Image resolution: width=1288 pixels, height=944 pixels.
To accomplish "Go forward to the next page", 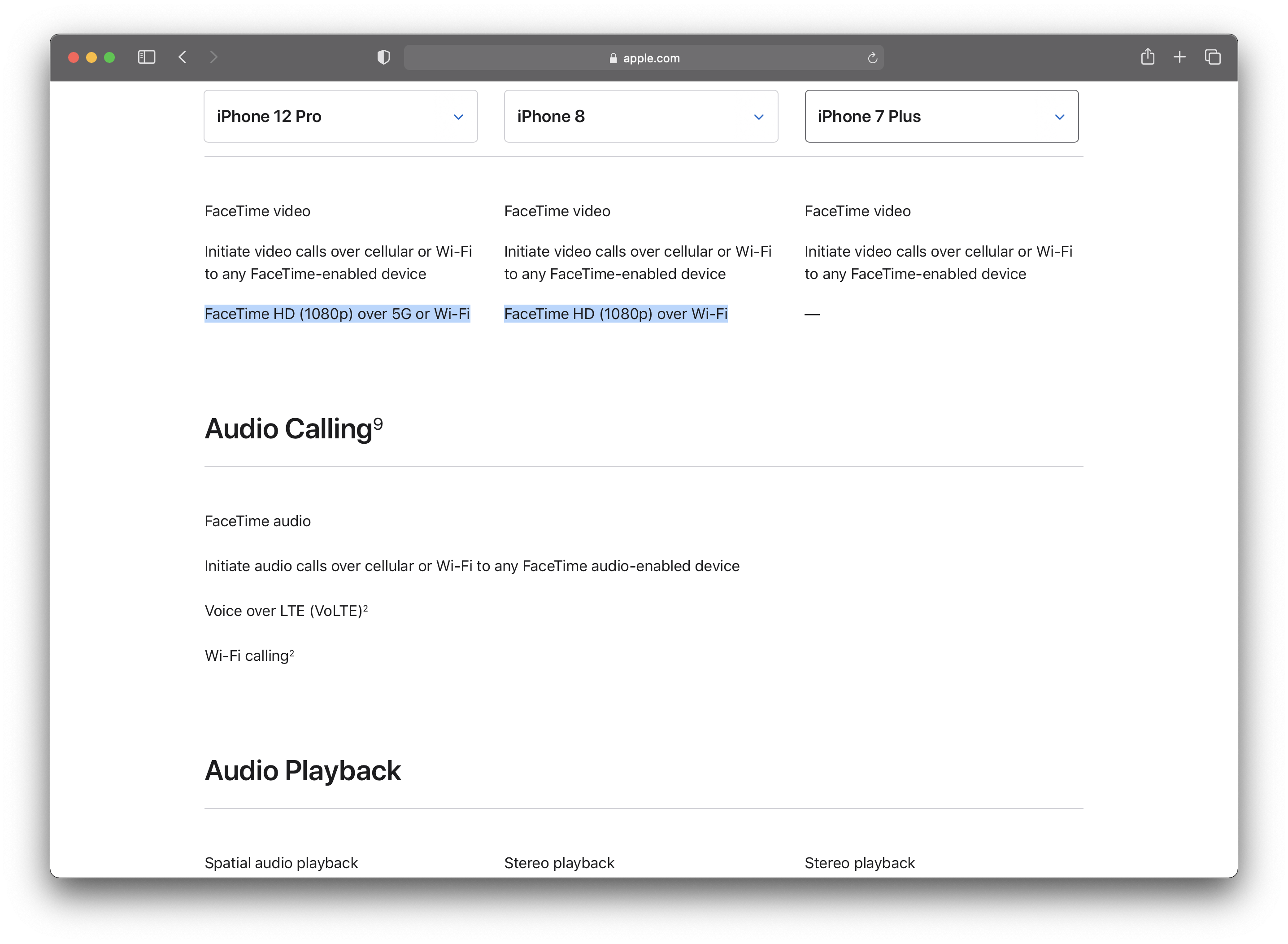I will pyautogui.click(x=213, y=57).
